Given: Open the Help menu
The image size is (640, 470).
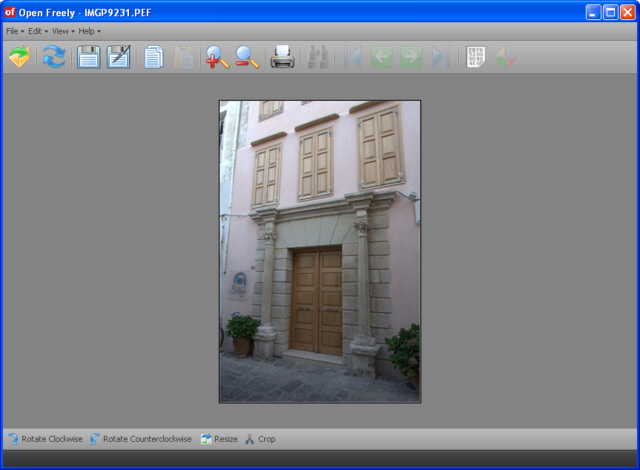Looking at the screenshot, I should pos(89,31).
